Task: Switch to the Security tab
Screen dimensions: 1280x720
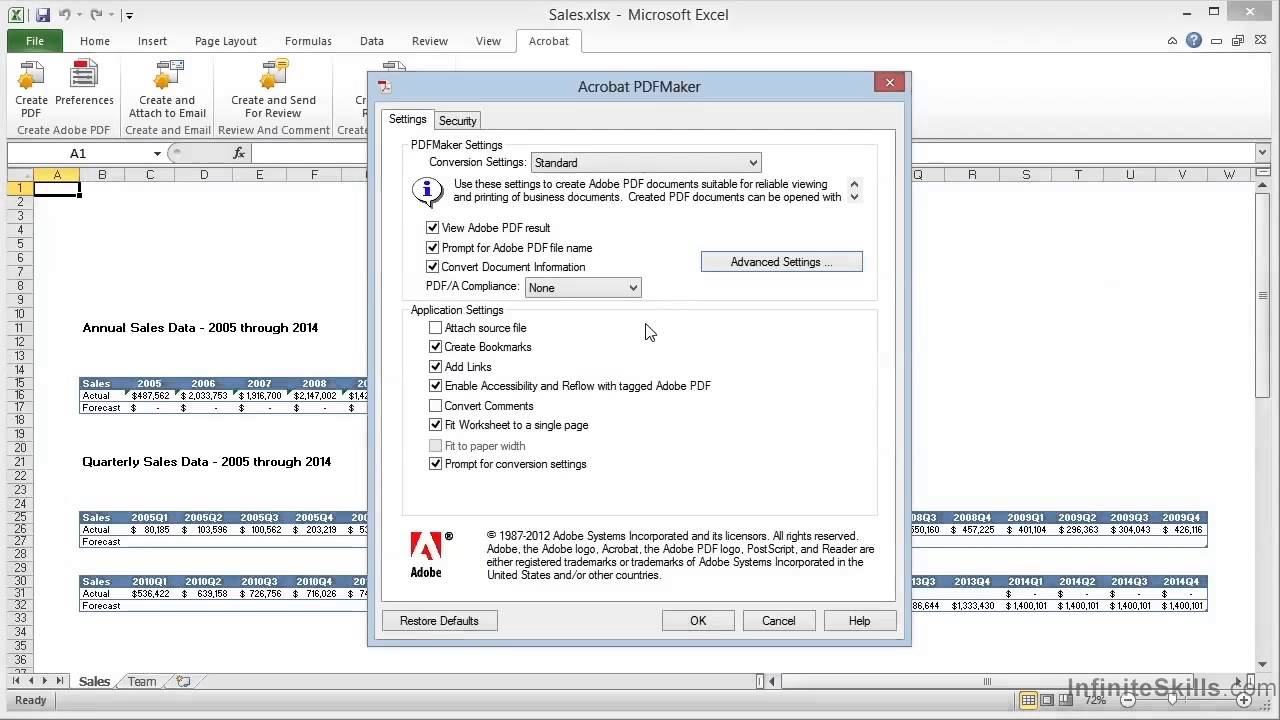Action: coord(457,121)
